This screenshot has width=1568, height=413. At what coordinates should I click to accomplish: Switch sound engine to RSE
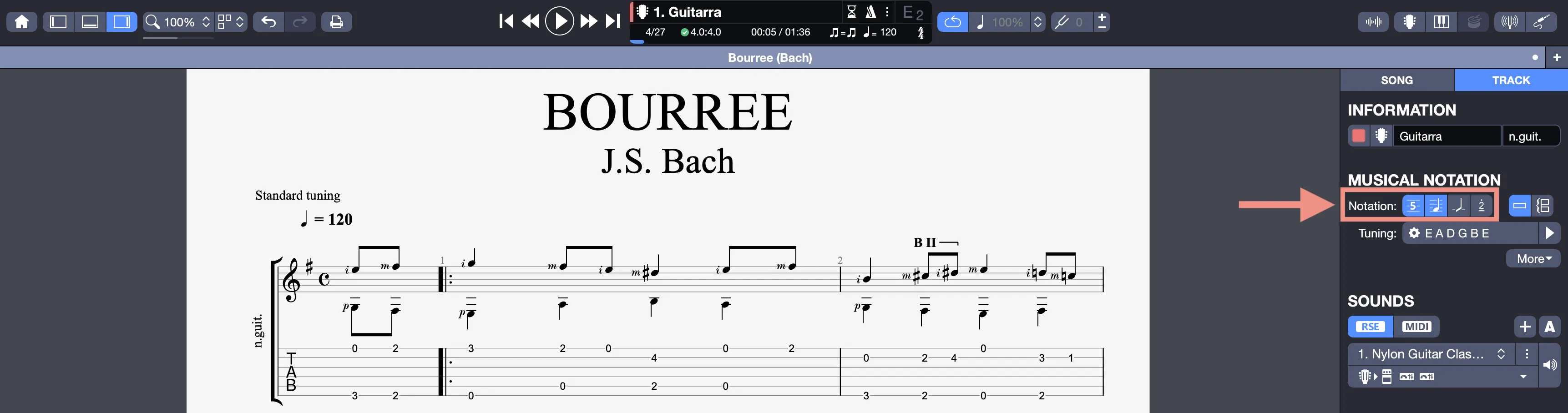pos(1370,327)
